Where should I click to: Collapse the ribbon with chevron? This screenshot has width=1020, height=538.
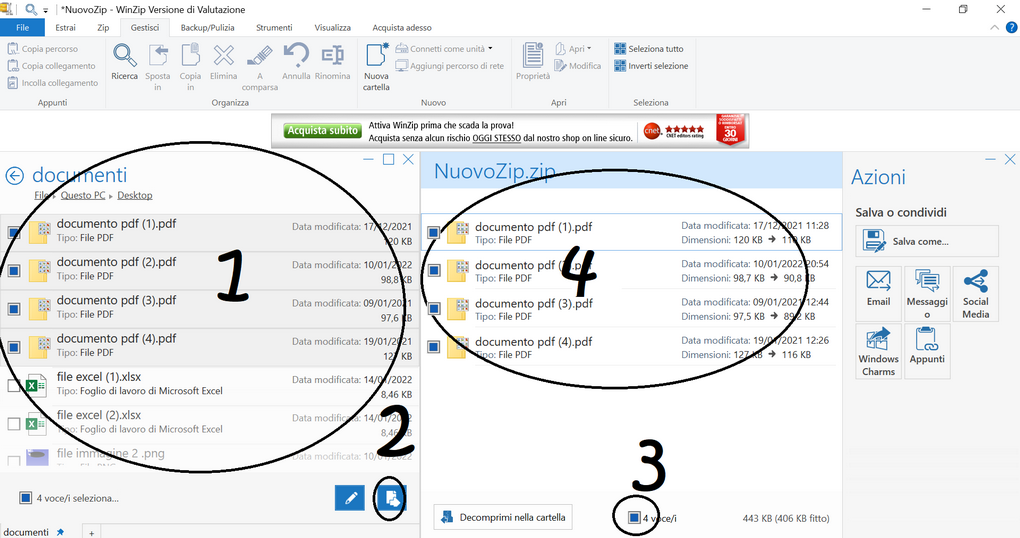(994, 27)
